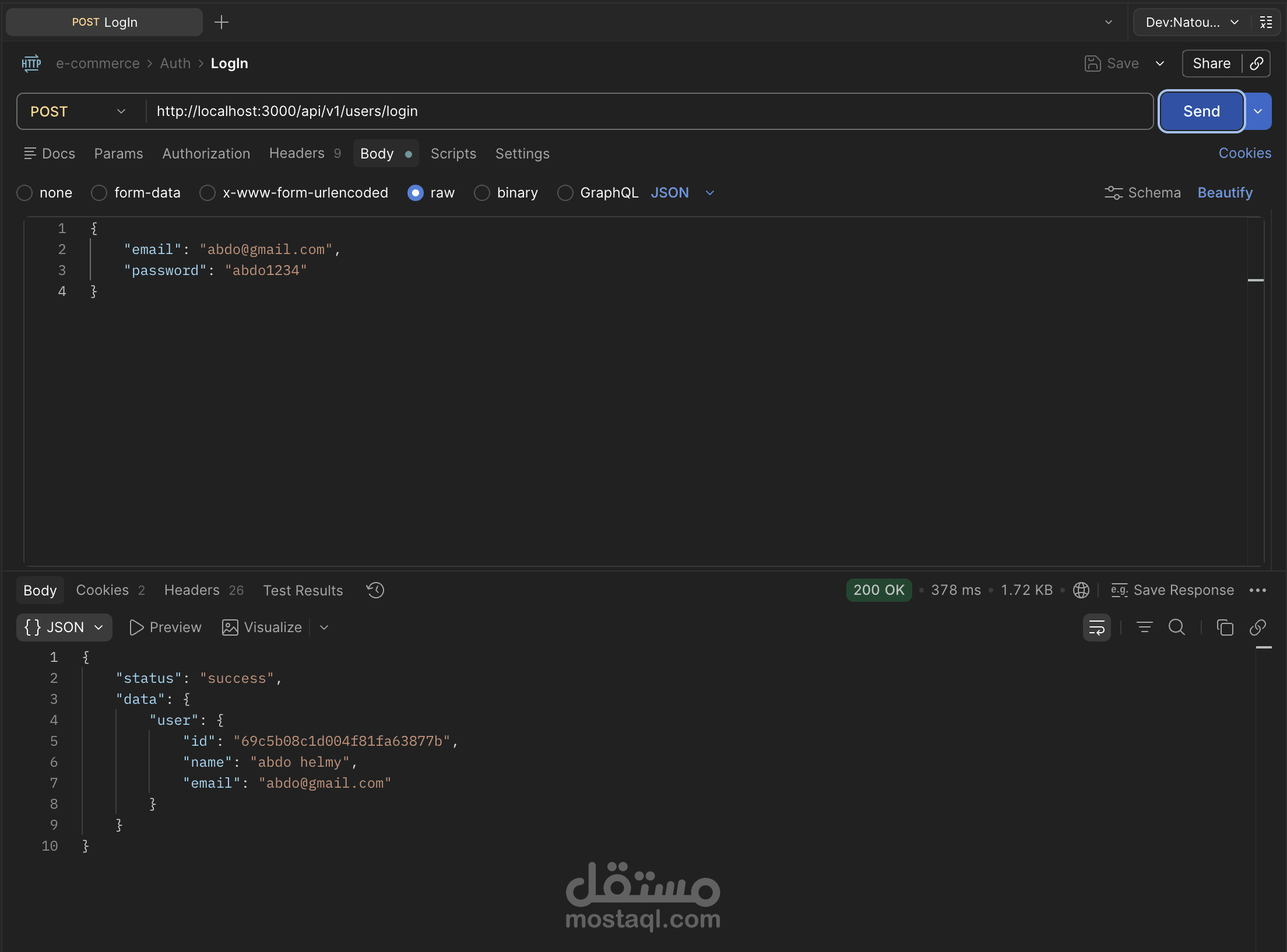Choose the binary body type radio
Viewport: 1287px width, 952px height.
coord(482,193)
